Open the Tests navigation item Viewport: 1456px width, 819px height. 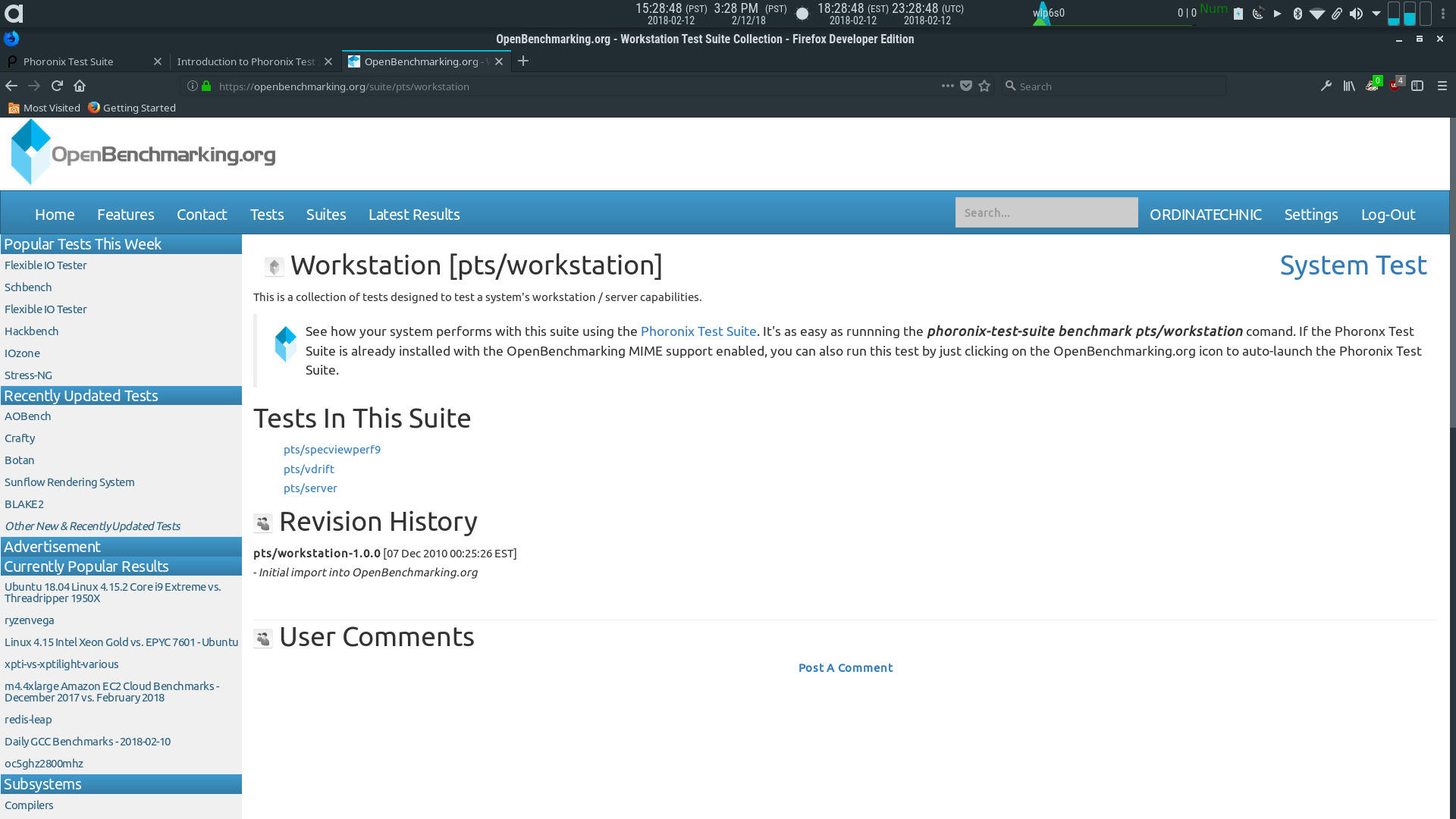point(267,215)
